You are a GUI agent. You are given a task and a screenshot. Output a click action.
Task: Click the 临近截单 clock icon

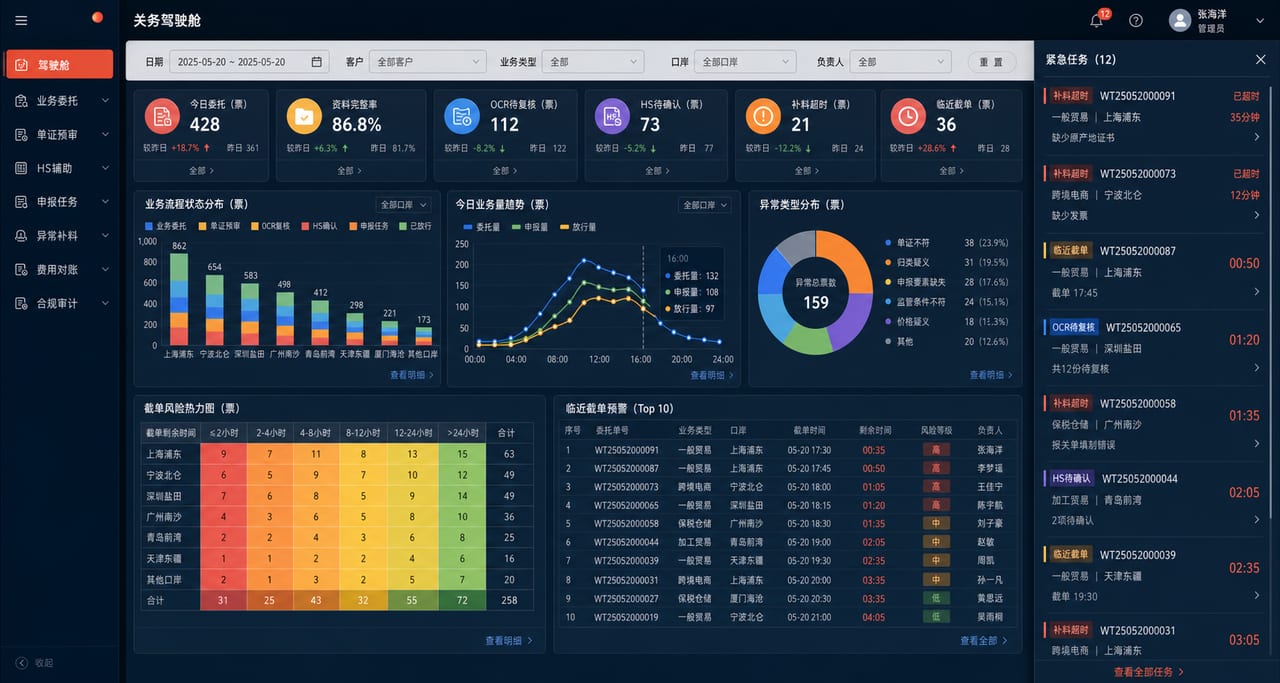click(x=908, y=116)
